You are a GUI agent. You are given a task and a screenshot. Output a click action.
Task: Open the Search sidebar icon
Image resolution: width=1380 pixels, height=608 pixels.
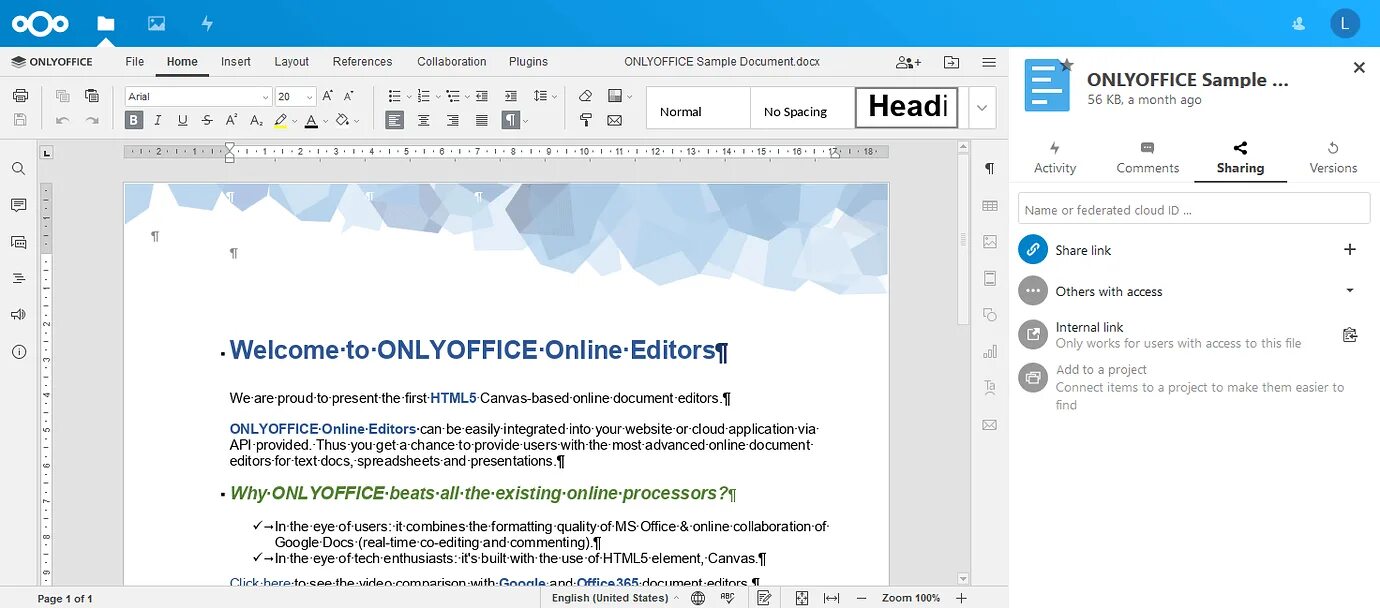18,169
